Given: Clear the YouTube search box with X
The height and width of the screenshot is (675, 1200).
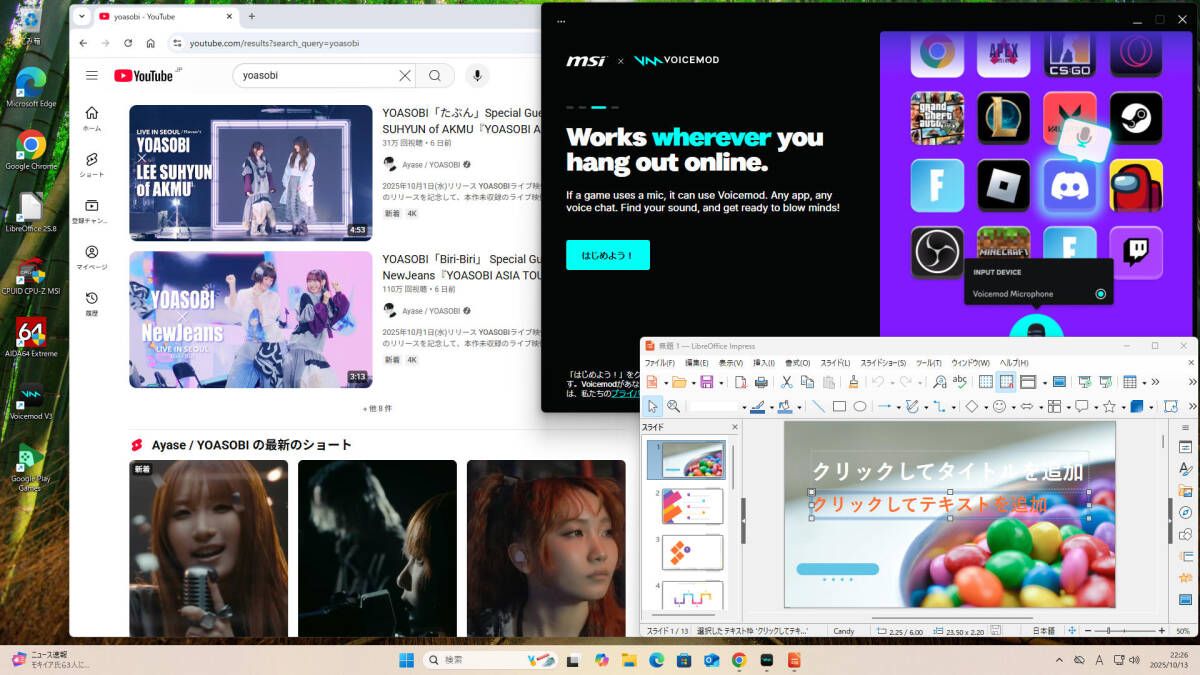Looking at the screenshot, I should click(x=405, y=75).
